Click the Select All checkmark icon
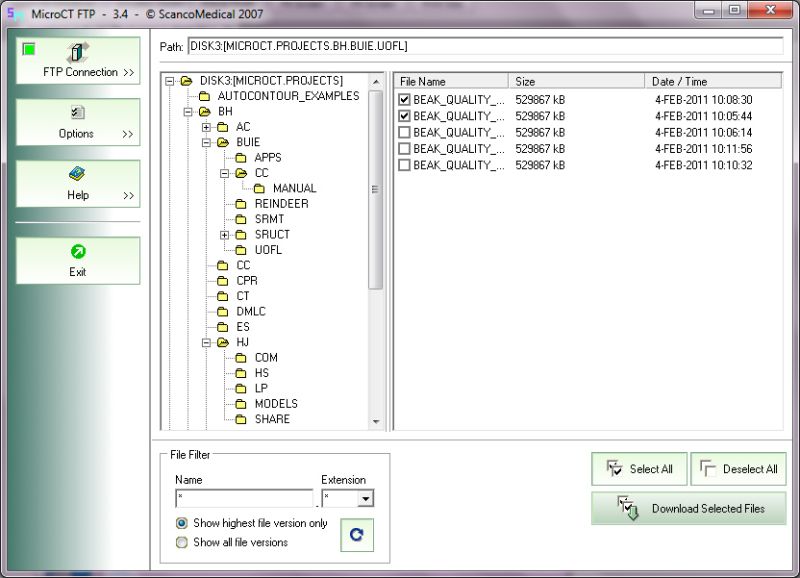The height and width of the screenshot is (578, 800). click(614, 468)
